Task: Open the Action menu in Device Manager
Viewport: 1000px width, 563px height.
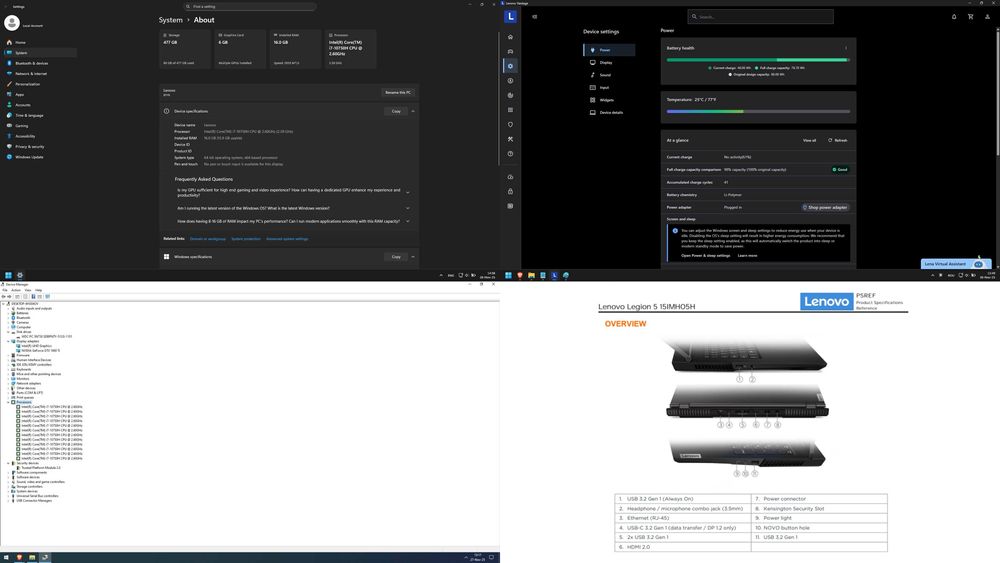Action: click(16, 290)
